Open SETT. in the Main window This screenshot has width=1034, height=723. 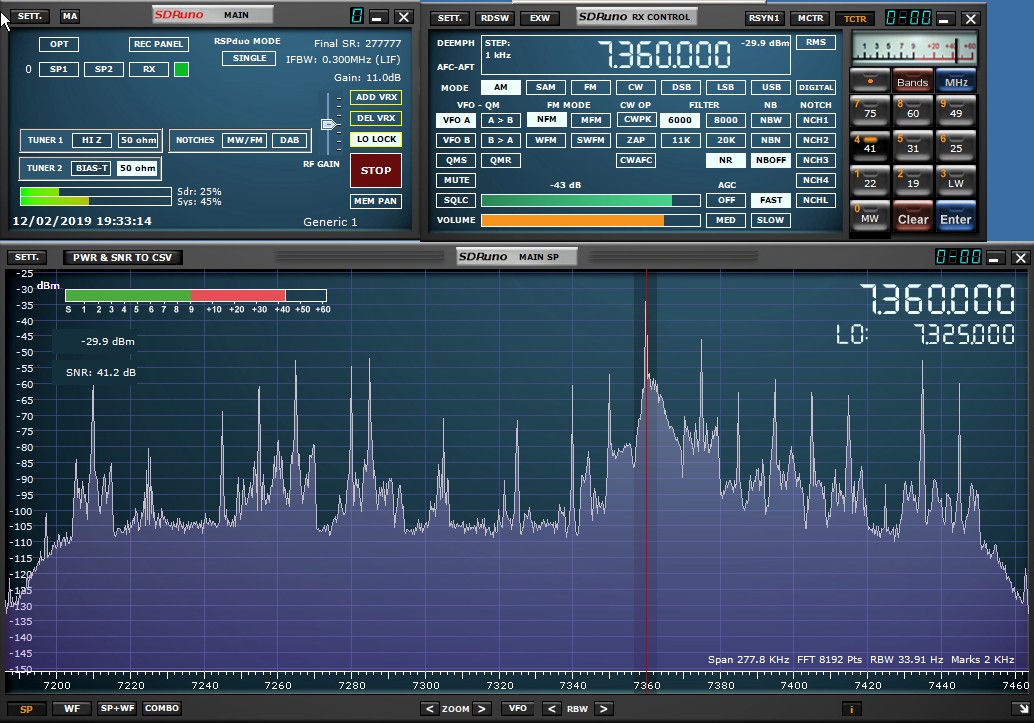pos(30,16)
